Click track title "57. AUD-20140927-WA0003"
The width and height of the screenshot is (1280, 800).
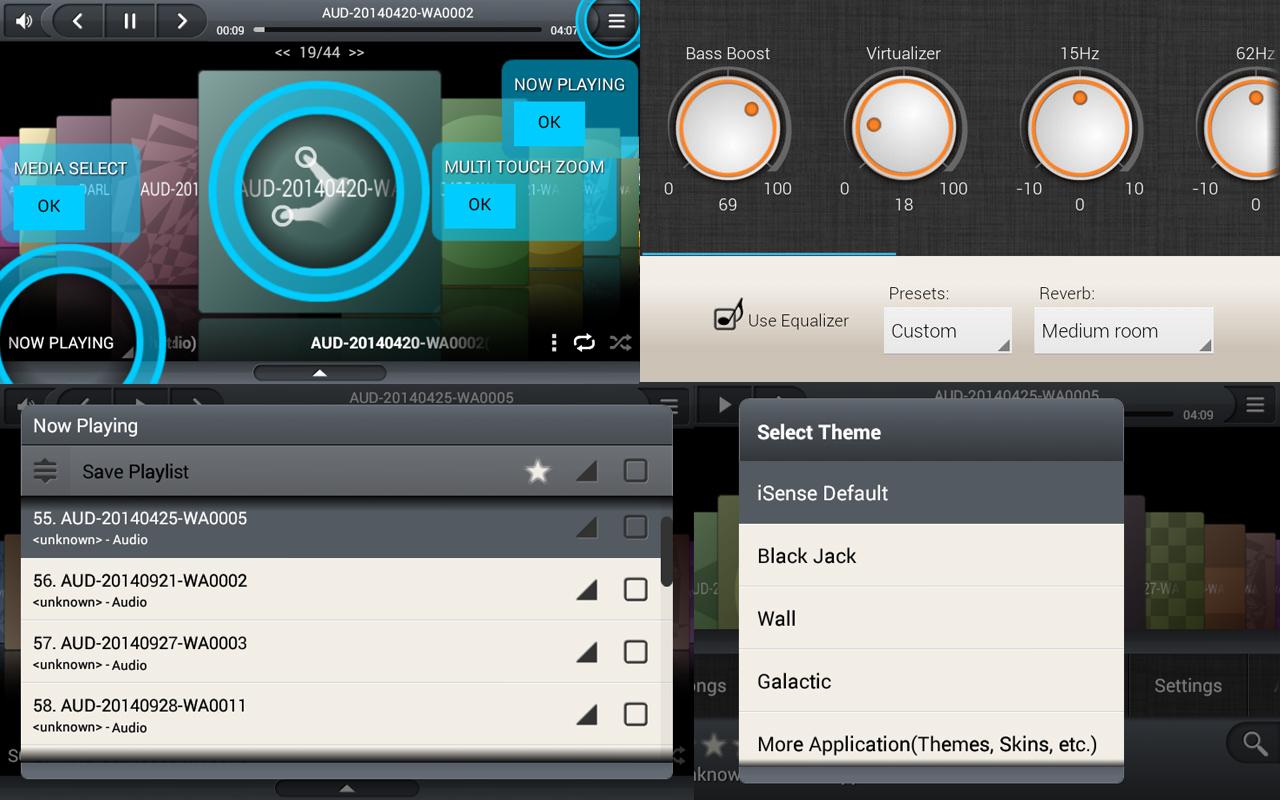pos(140,643)
